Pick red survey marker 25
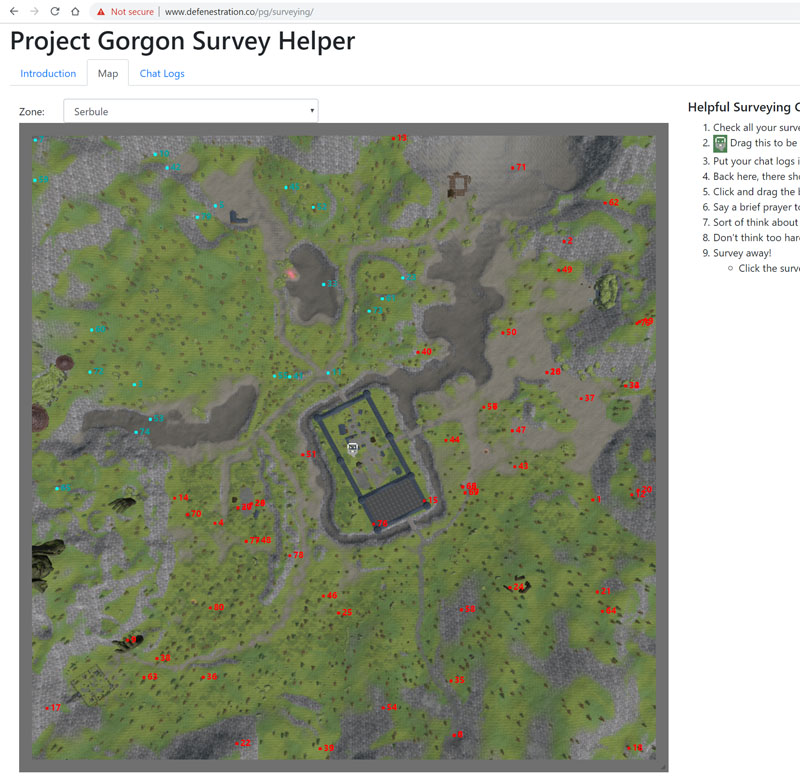 pos(344,612)
